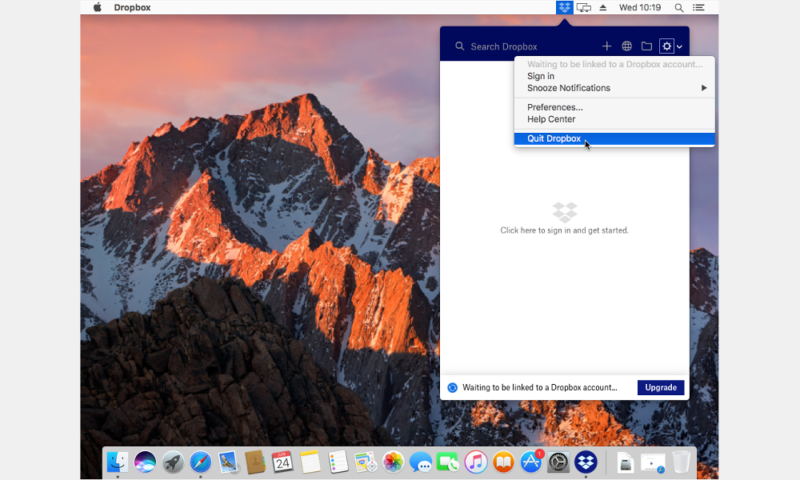Image resolution: width=800 pixels, height=480 pixels.
Task: Open iTunes in the dock
Action: 476,463
